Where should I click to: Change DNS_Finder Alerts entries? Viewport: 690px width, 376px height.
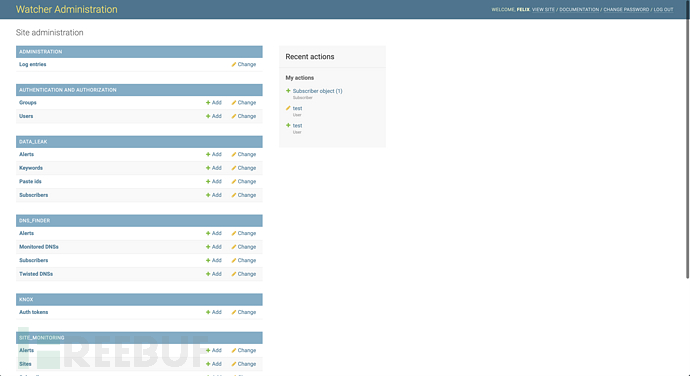(244, 233)
